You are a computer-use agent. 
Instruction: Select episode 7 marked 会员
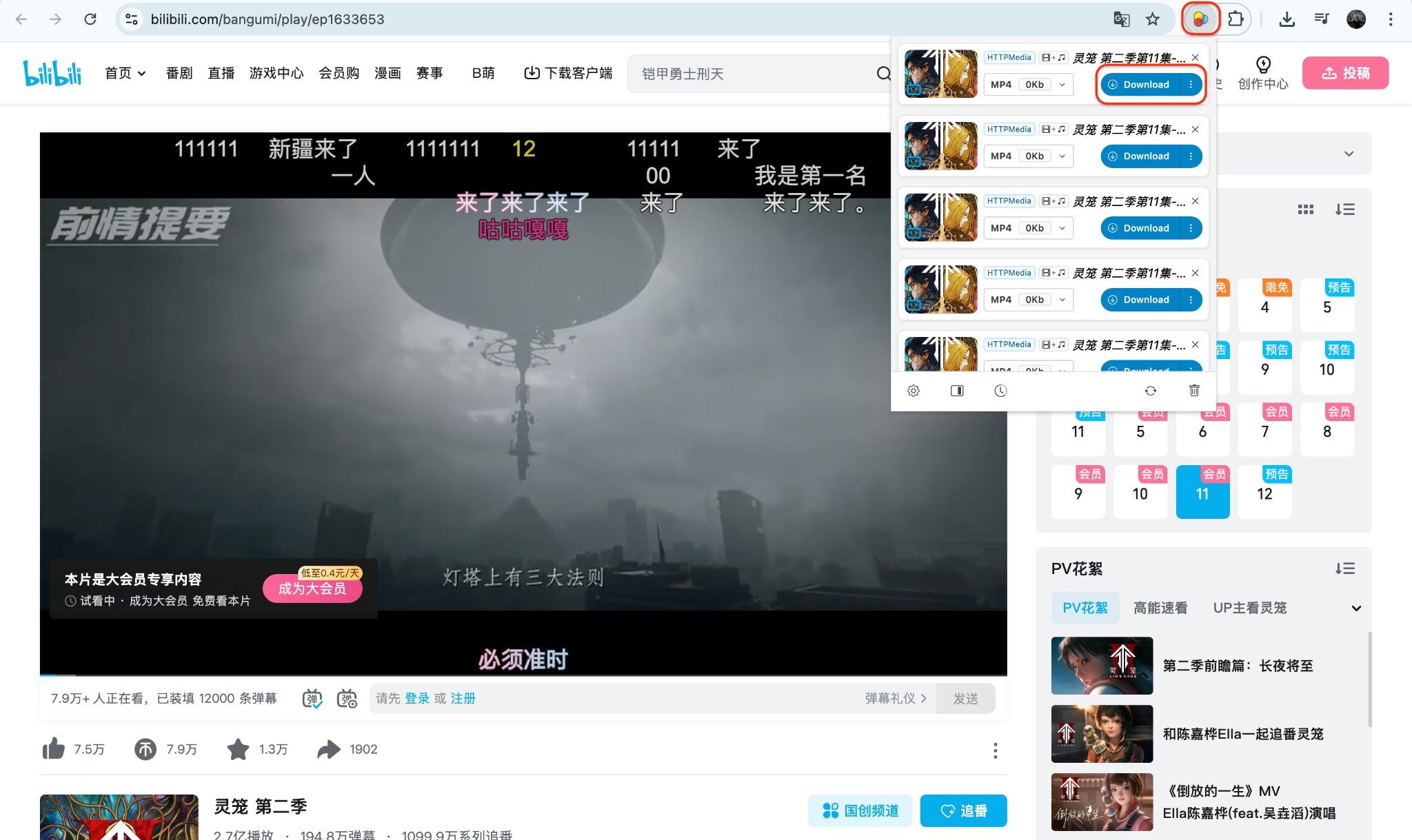pos(1264,430)
